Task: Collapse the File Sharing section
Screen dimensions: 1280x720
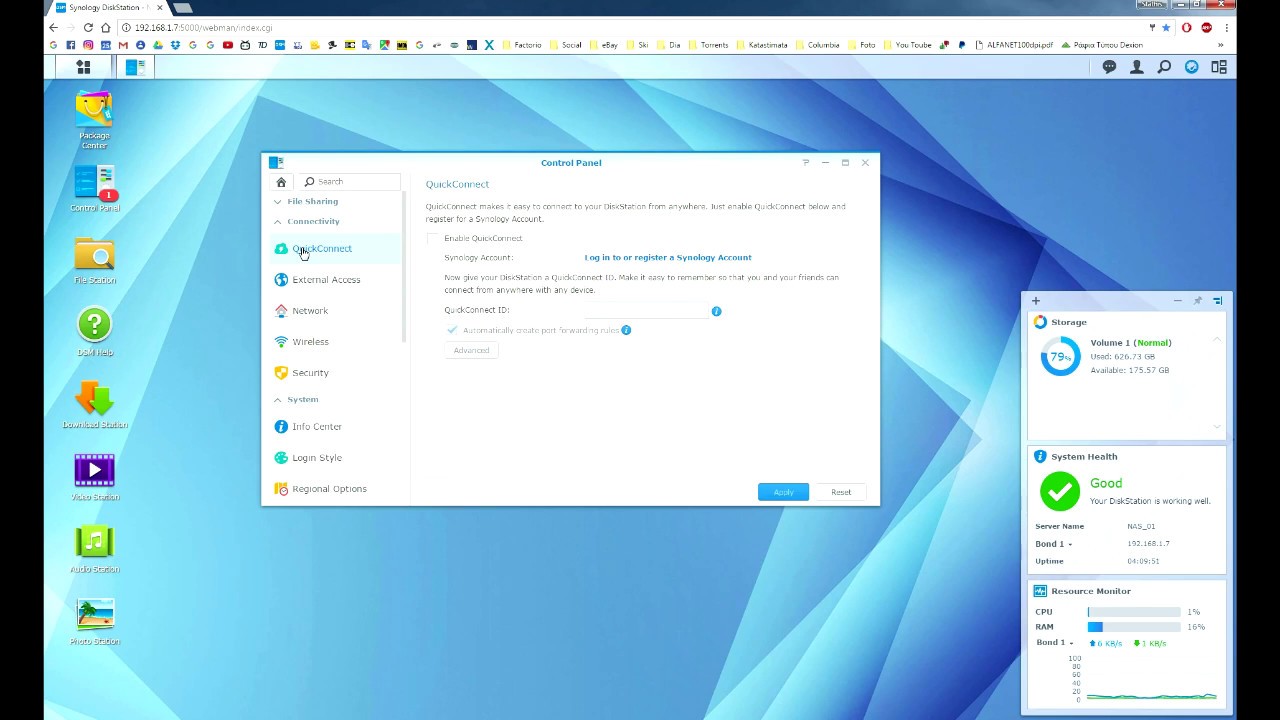Action: click(278, 201)
